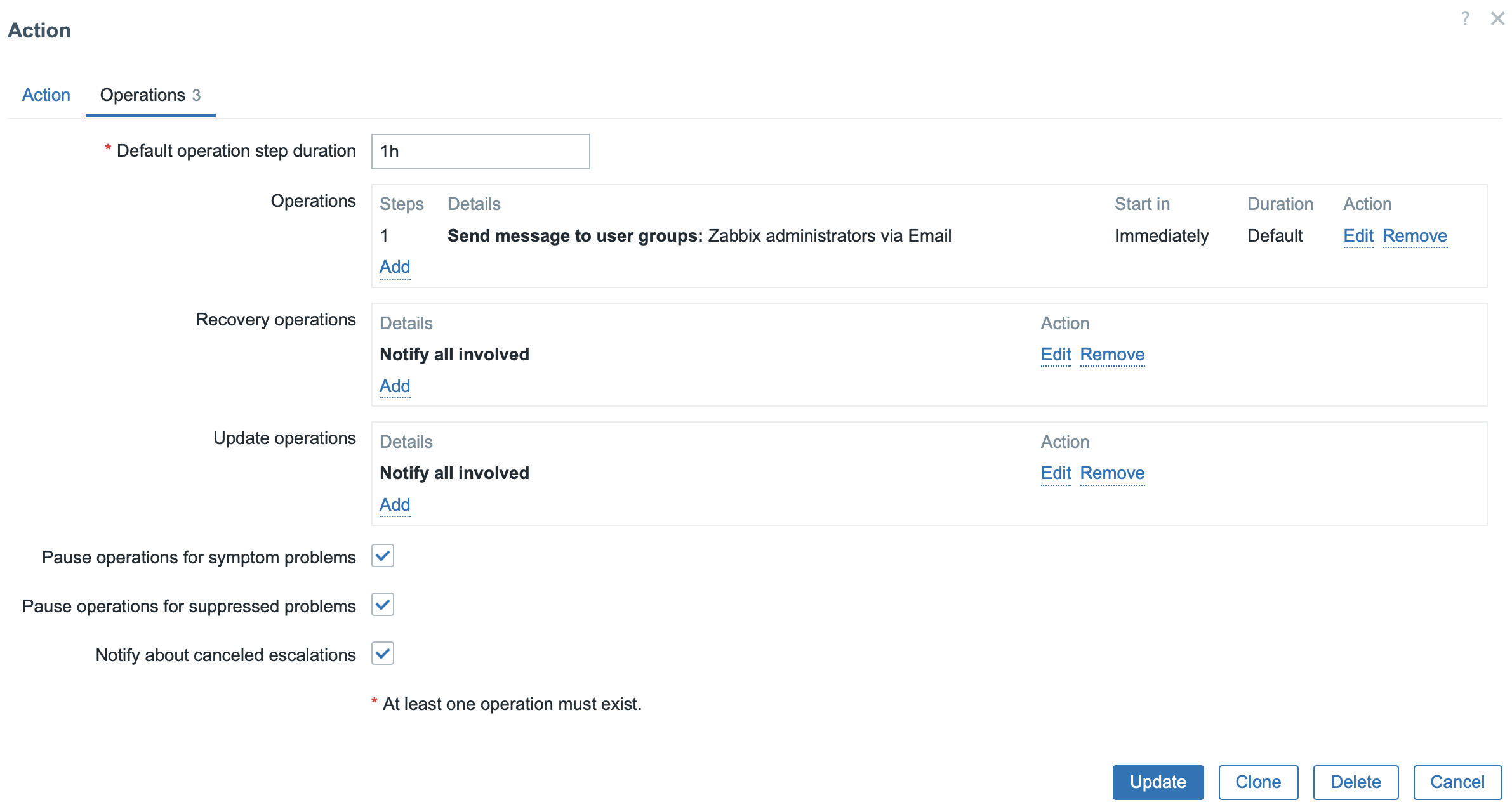Screen dimensions: 1512x807
Task: Add a new update operation
Action: 394,505
